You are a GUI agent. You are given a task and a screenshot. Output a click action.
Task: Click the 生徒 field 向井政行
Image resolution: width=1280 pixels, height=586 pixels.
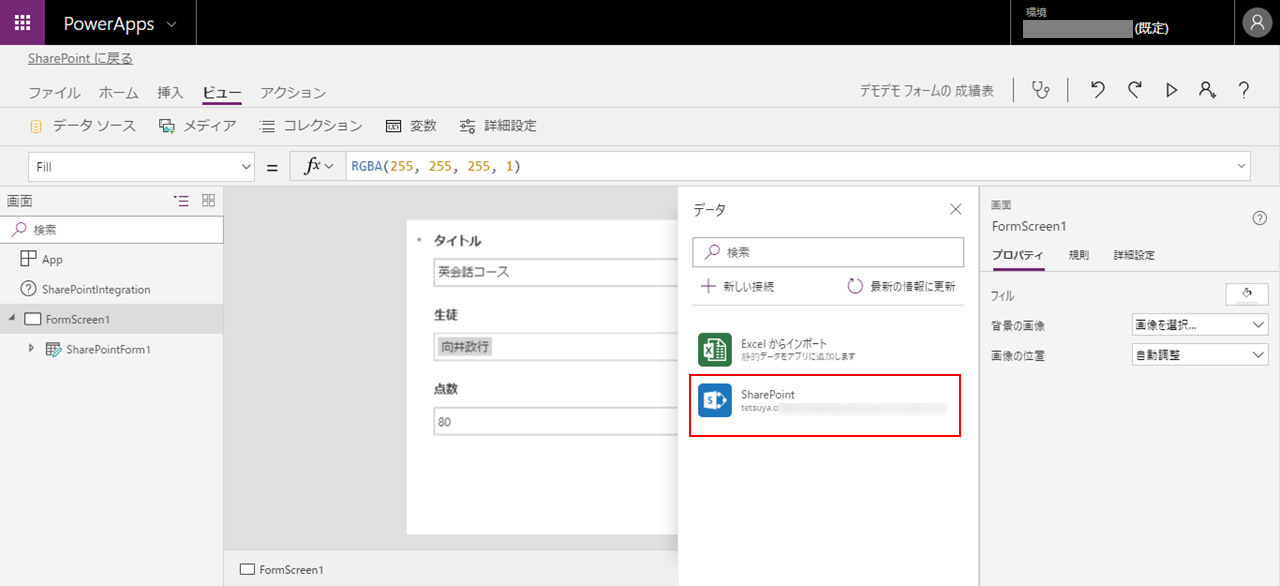point(556,346)
